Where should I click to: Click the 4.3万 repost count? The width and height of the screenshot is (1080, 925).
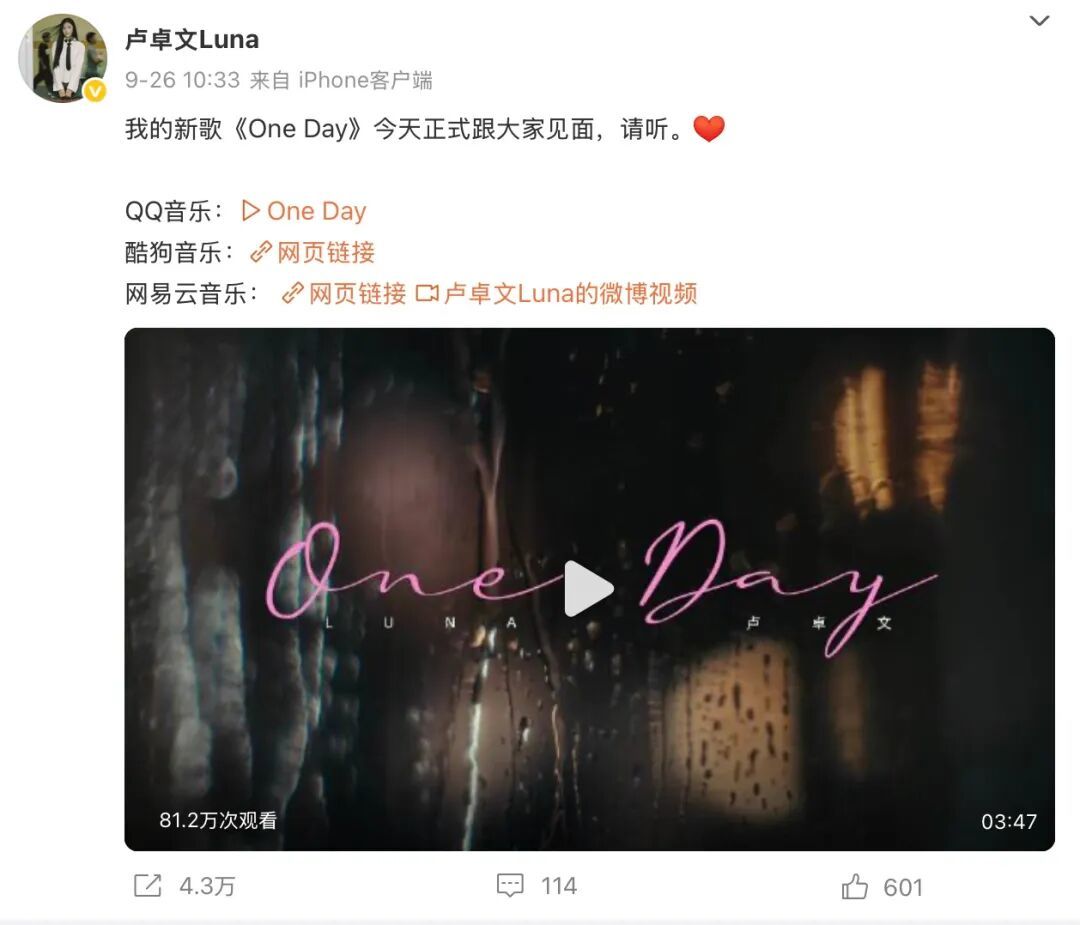click(x=207, y=886)
